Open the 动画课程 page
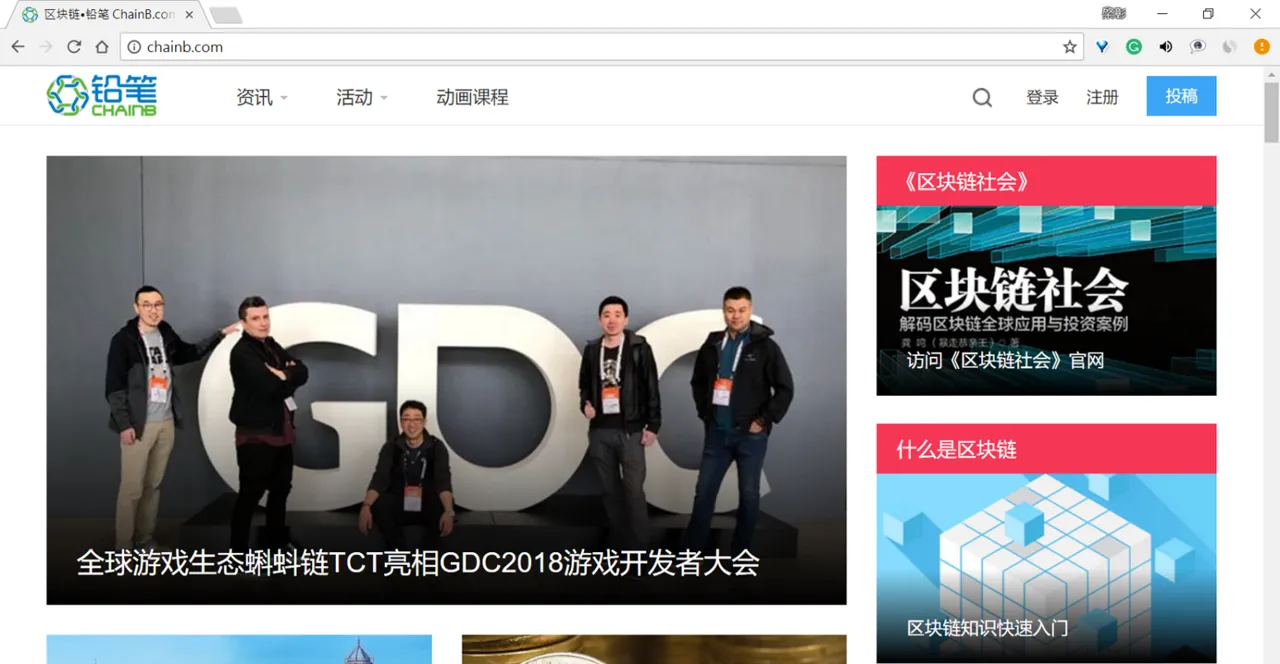 [472, 97]
